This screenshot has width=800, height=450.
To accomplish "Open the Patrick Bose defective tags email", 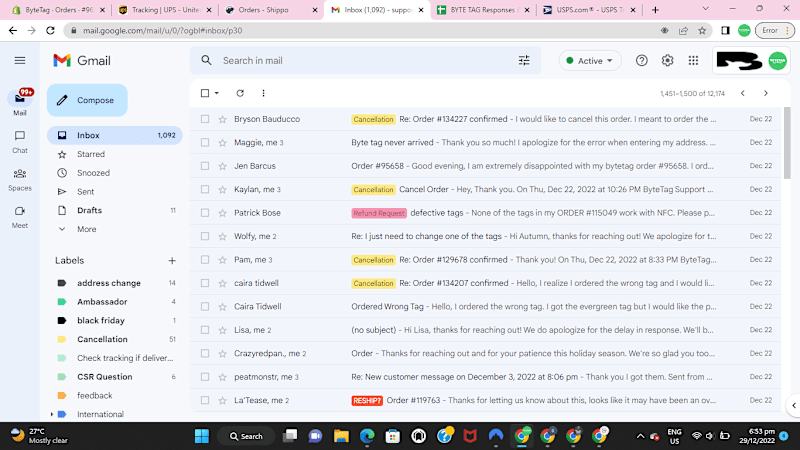I will pyautogui.click(x=486, y=213).
